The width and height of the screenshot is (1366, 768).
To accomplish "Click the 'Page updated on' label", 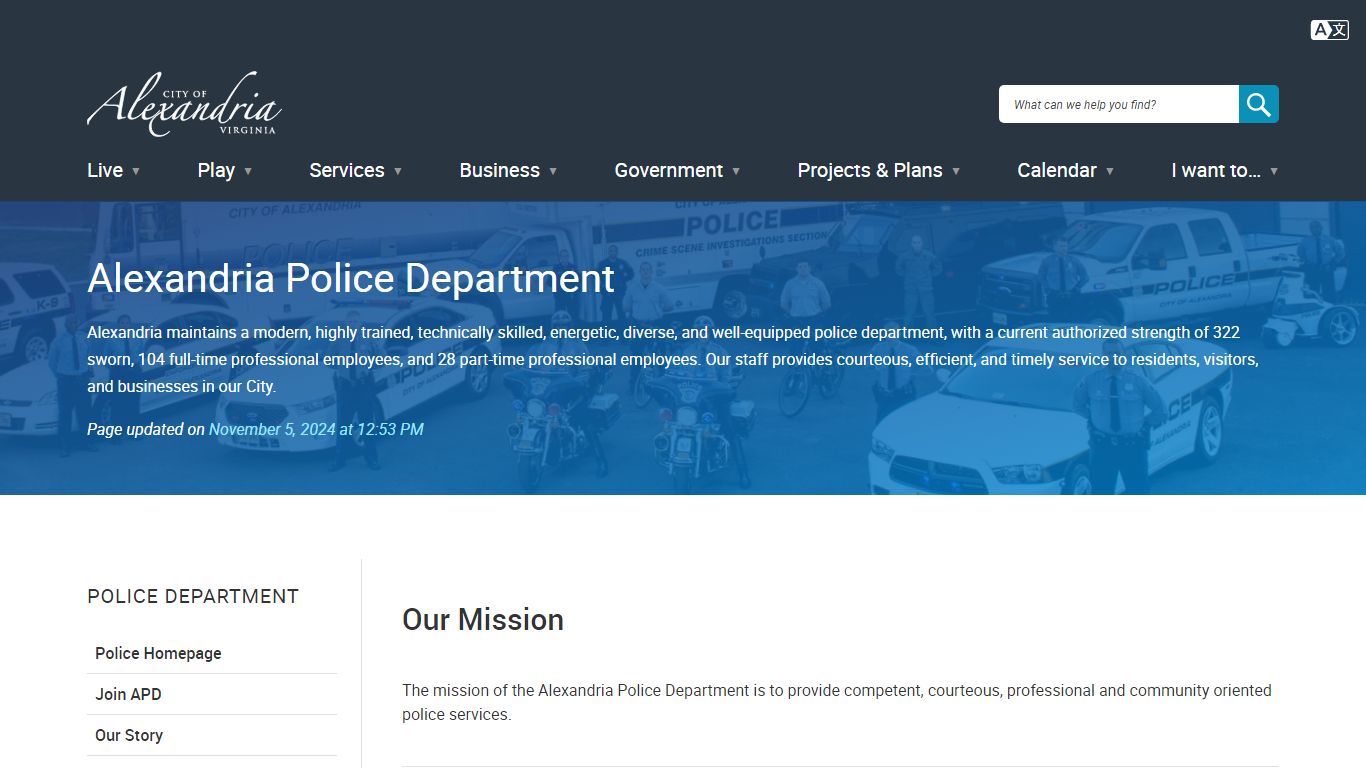I will tap(146, 429).
